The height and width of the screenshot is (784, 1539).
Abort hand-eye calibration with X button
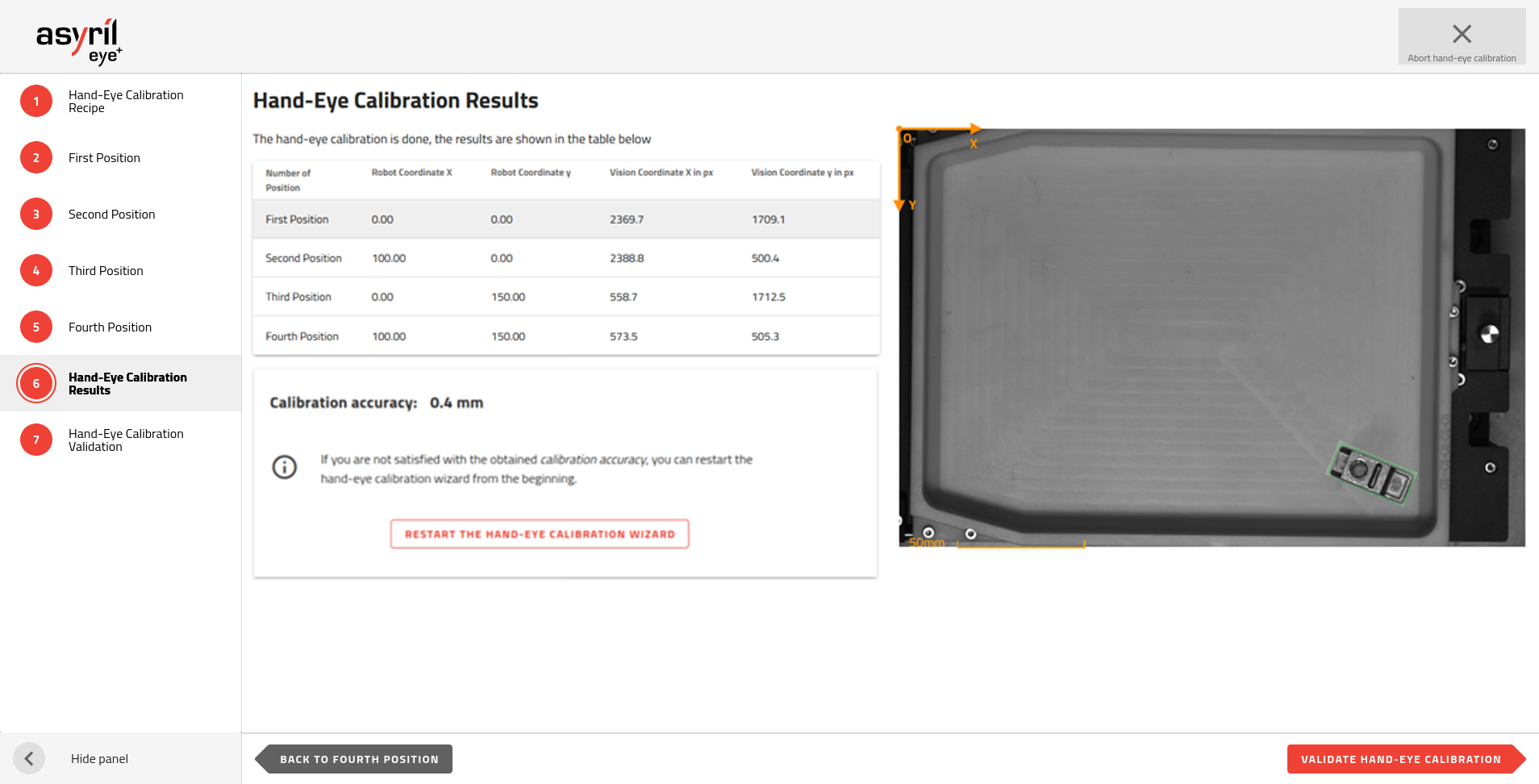coord(1461,37)
